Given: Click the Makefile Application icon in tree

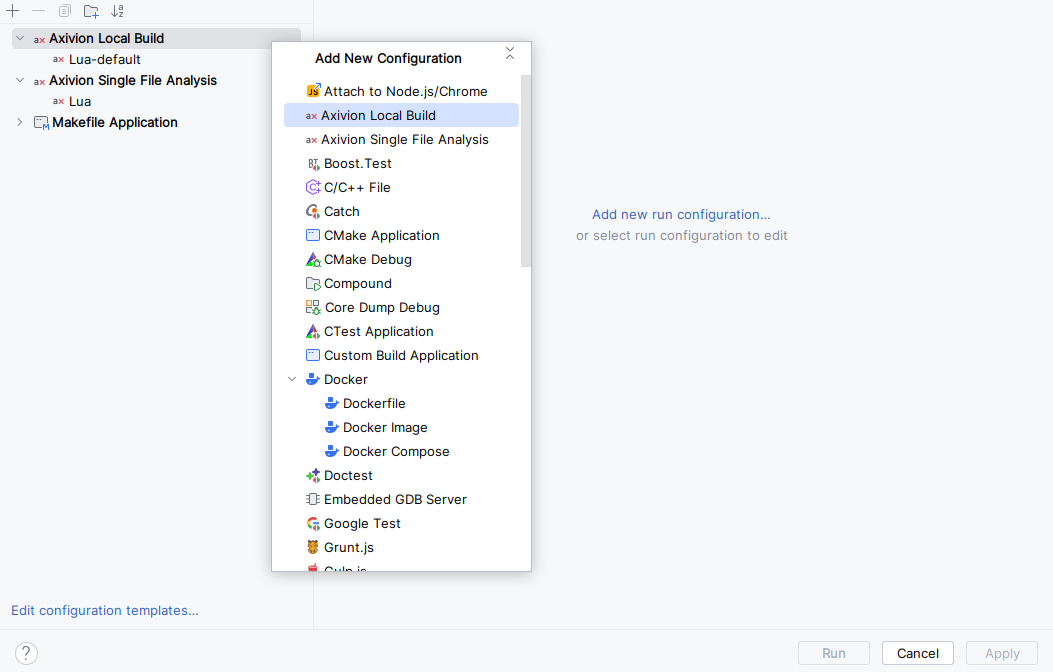Looking at the screenshot, I should (x=42, y=123).
